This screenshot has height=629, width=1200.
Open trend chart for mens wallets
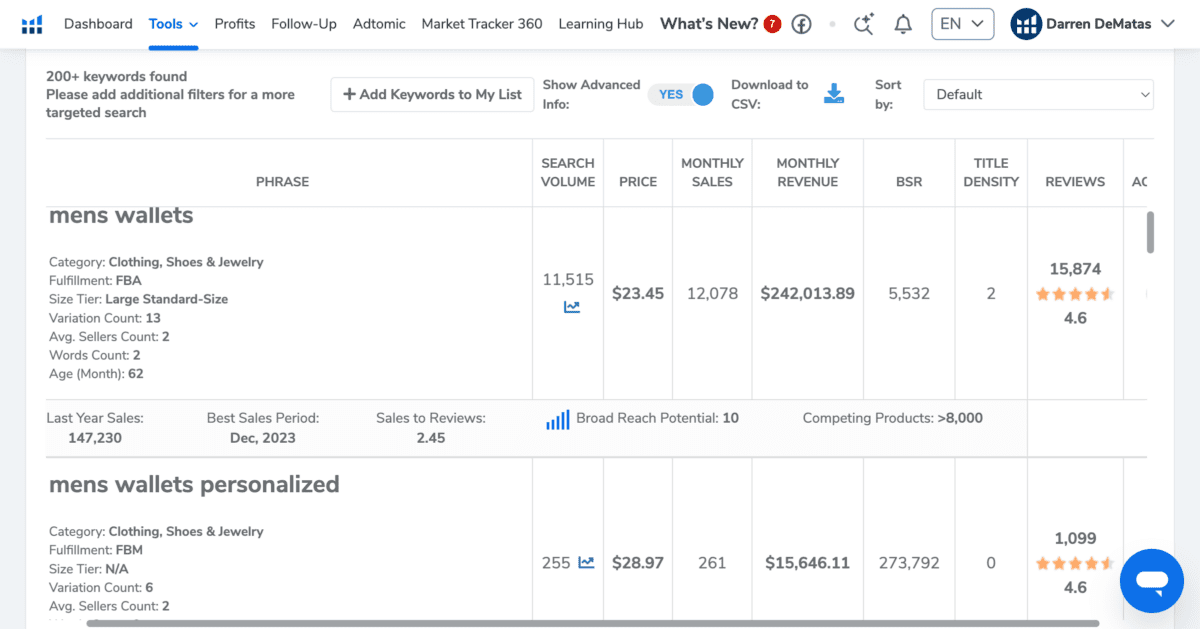pyautogui.click(x=572, y=307)
